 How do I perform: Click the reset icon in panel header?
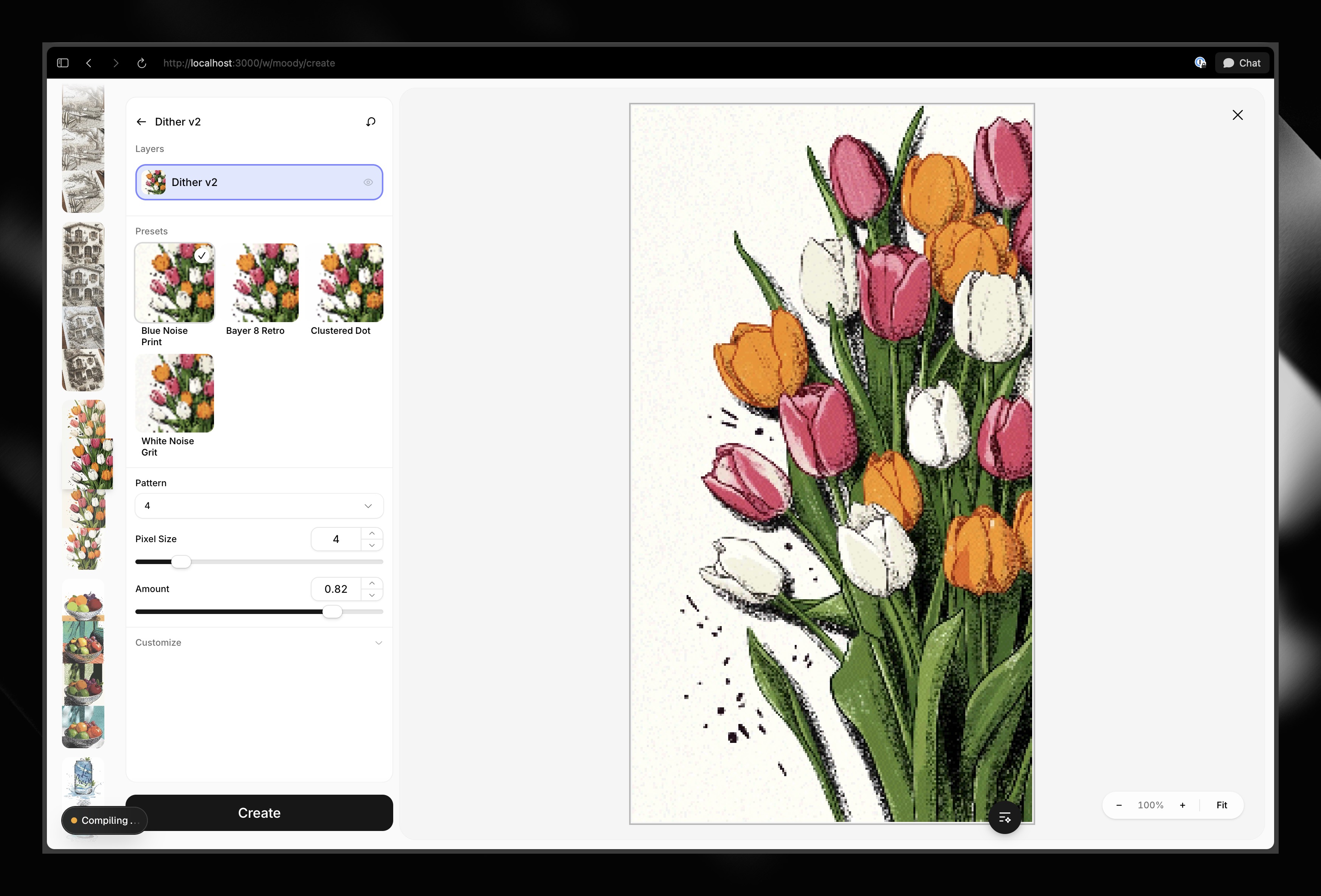371,122
